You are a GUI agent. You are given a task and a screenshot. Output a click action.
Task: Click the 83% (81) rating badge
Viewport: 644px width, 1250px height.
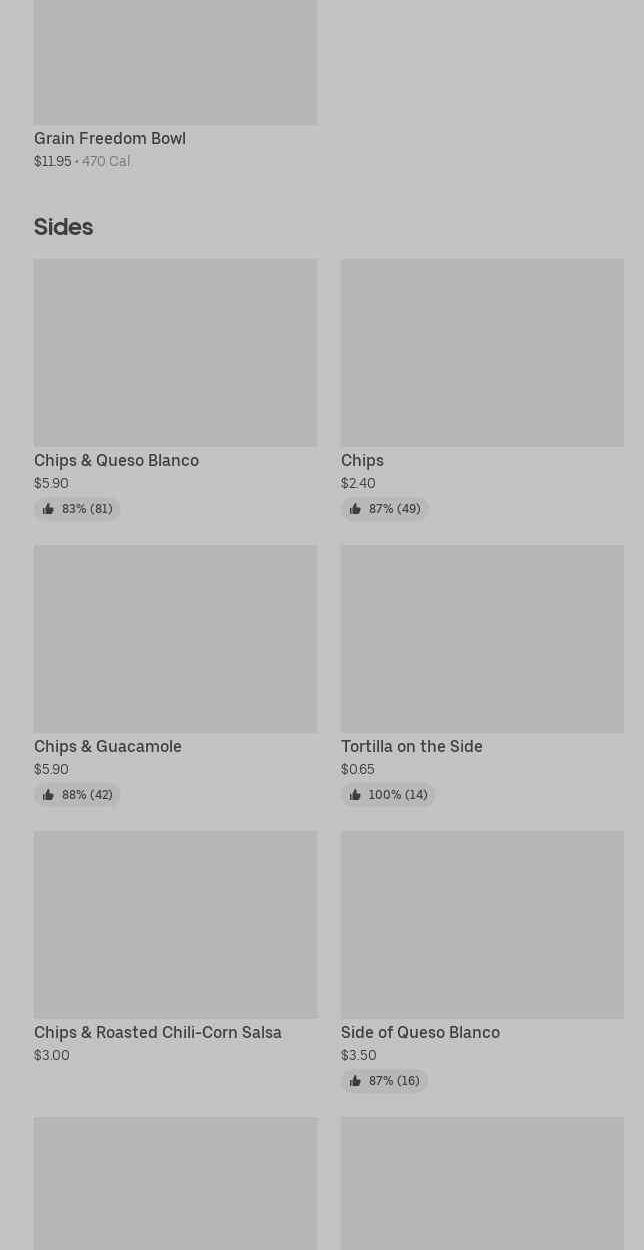click(77, 509)
